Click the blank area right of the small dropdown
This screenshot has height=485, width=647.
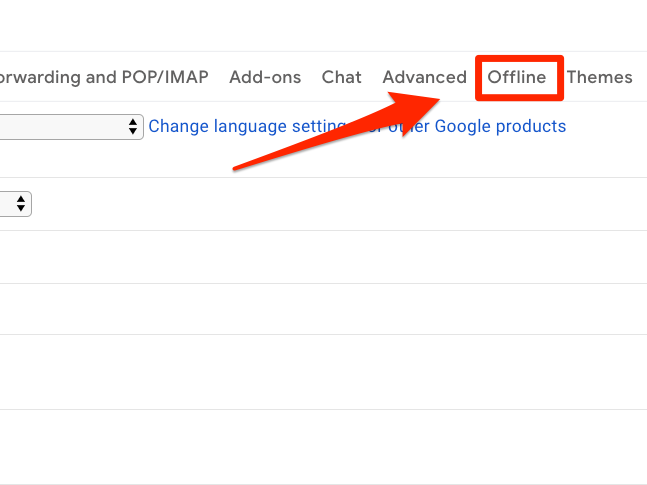(x=300, y=204)
